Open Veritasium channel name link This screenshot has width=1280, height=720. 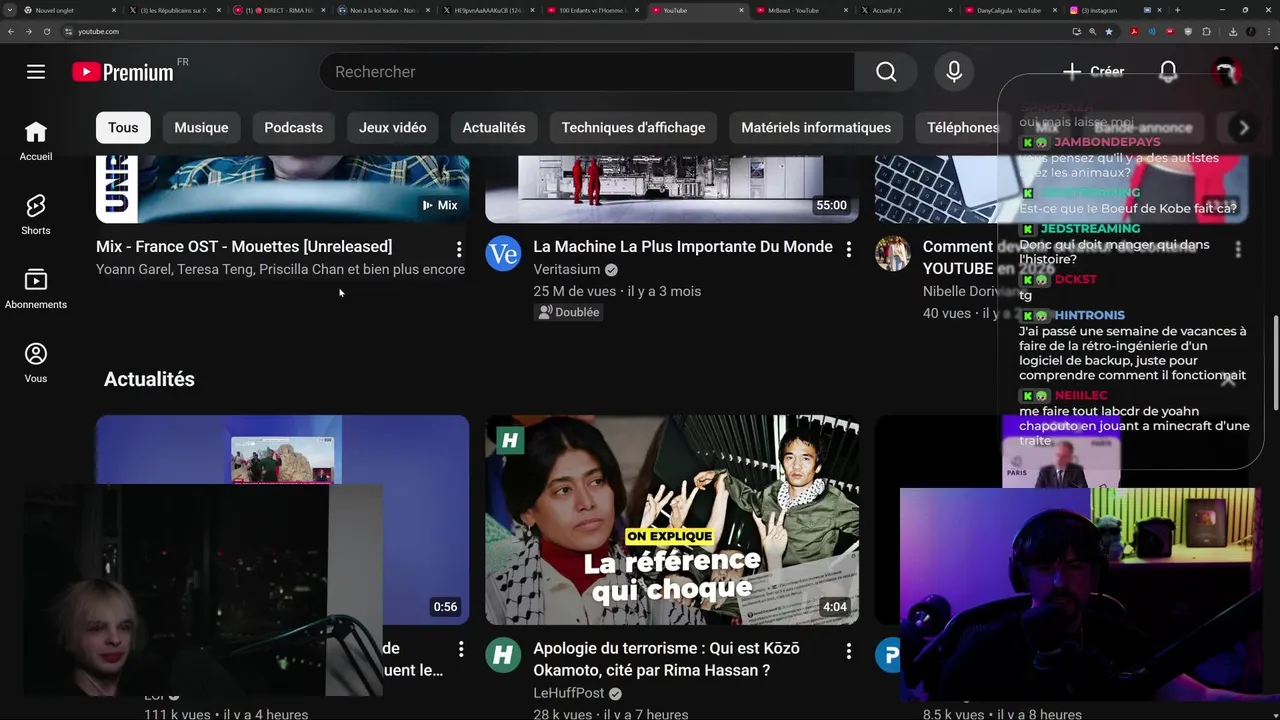566,269
